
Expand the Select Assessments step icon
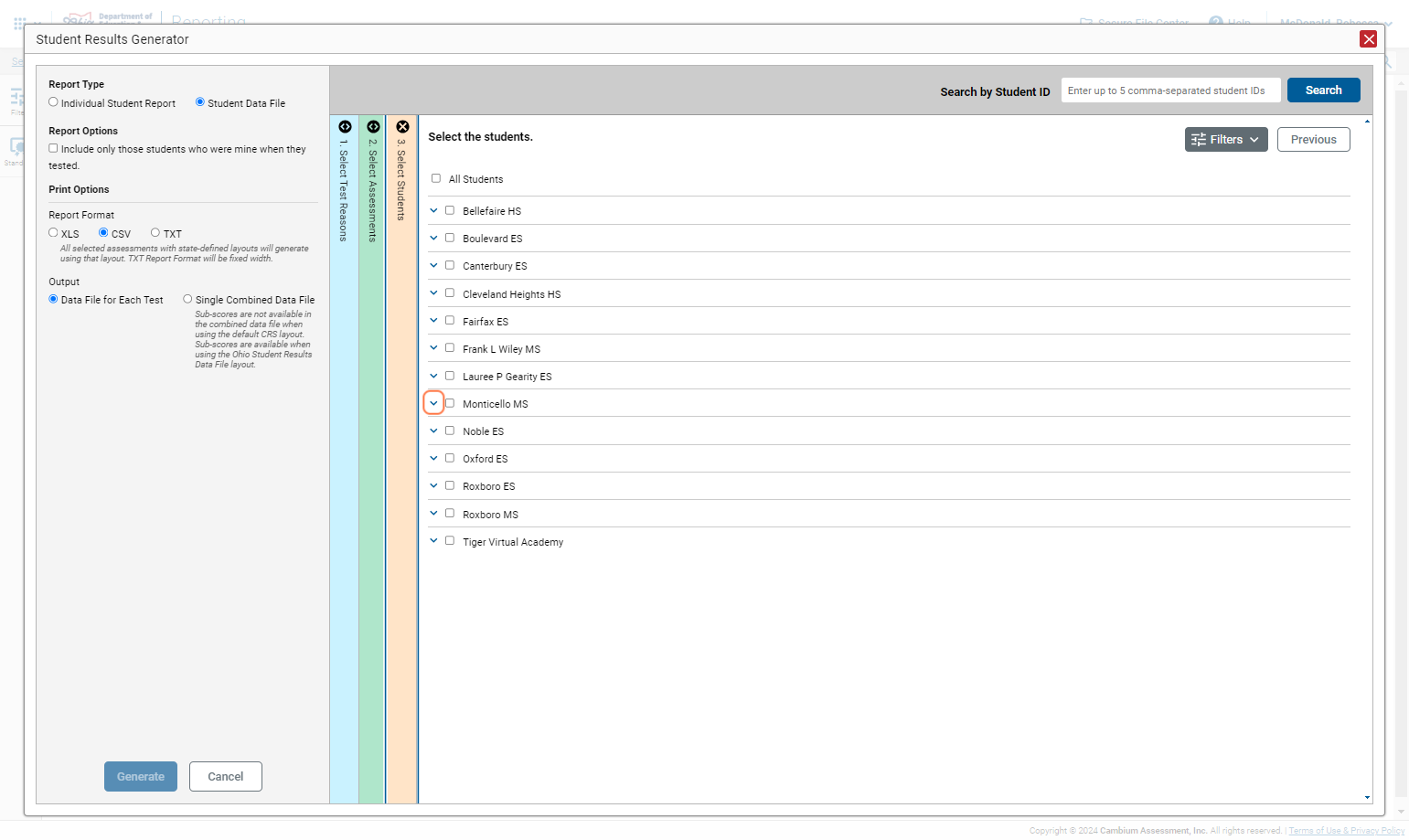click(373, 127)
